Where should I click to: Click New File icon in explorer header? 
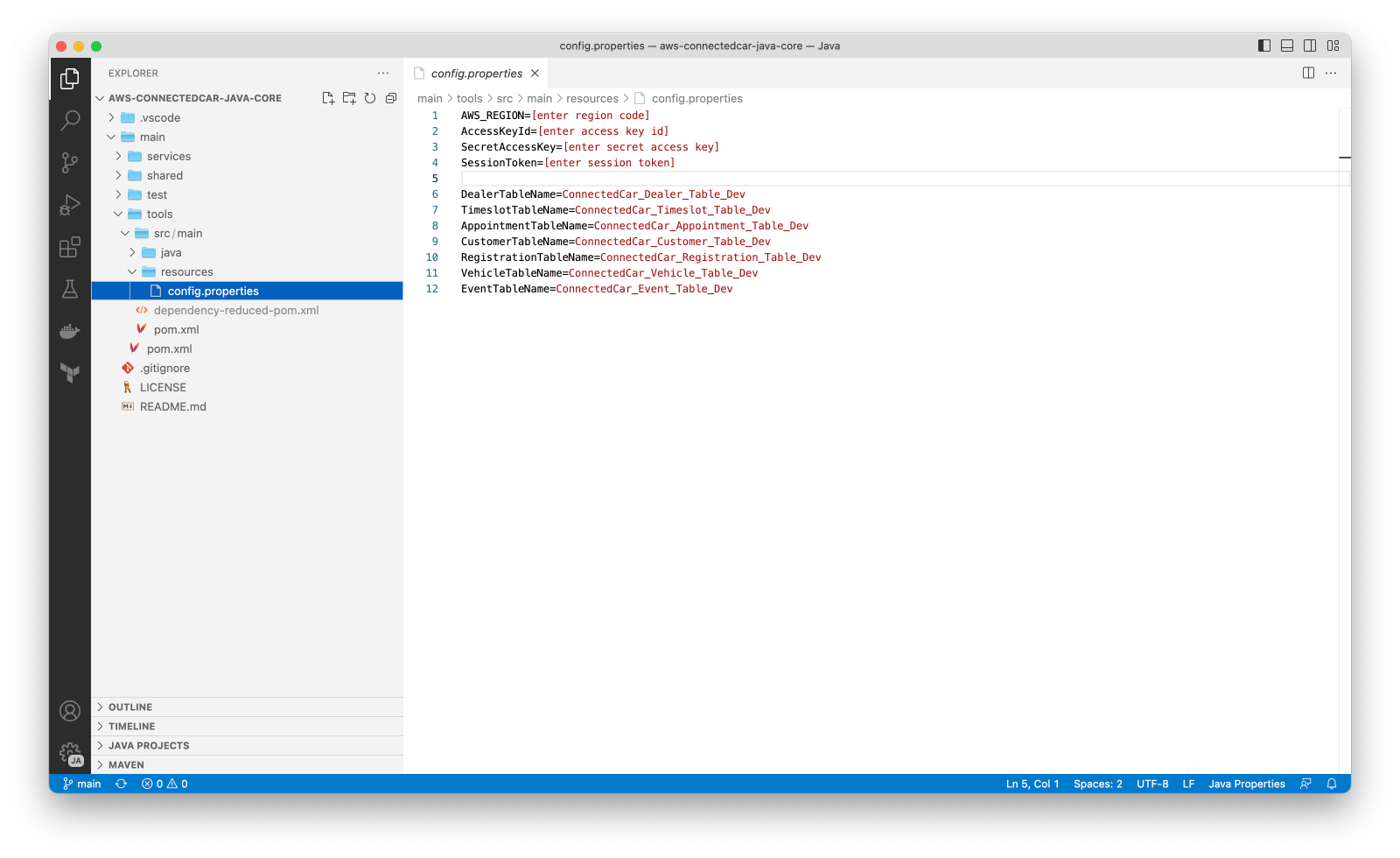(x=328, y=98)
